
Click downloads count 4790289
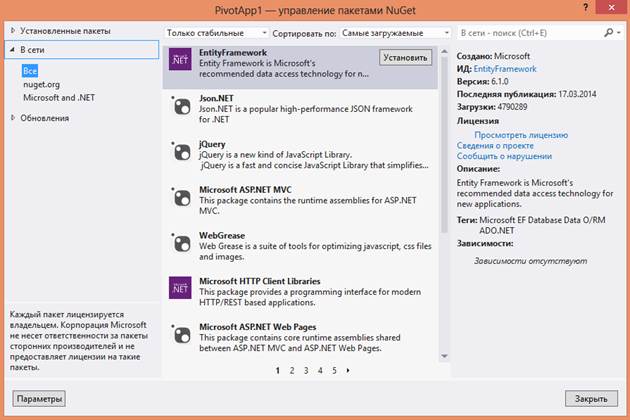click(512, 107)
